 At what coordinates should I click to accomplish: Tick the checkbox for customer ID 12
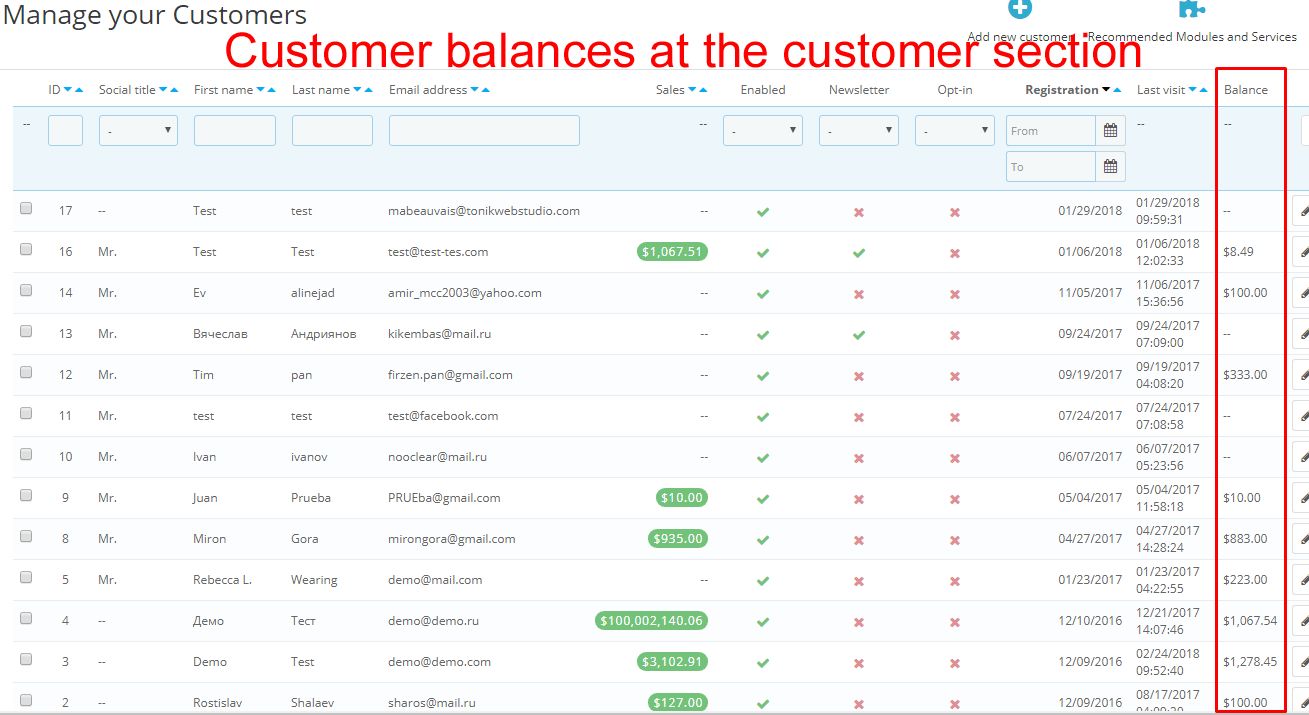point(26,373)
